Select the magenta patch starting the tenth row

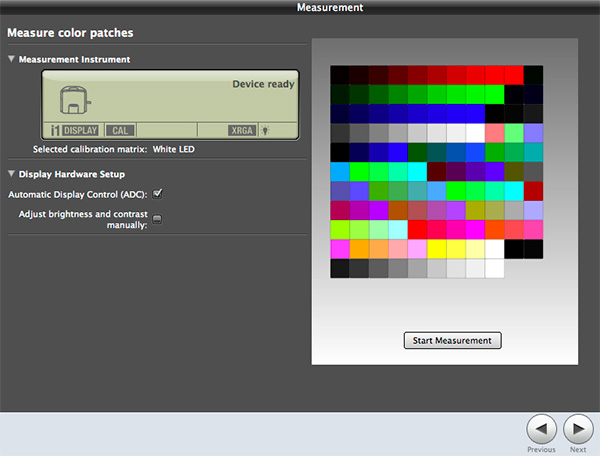point(340,248)
